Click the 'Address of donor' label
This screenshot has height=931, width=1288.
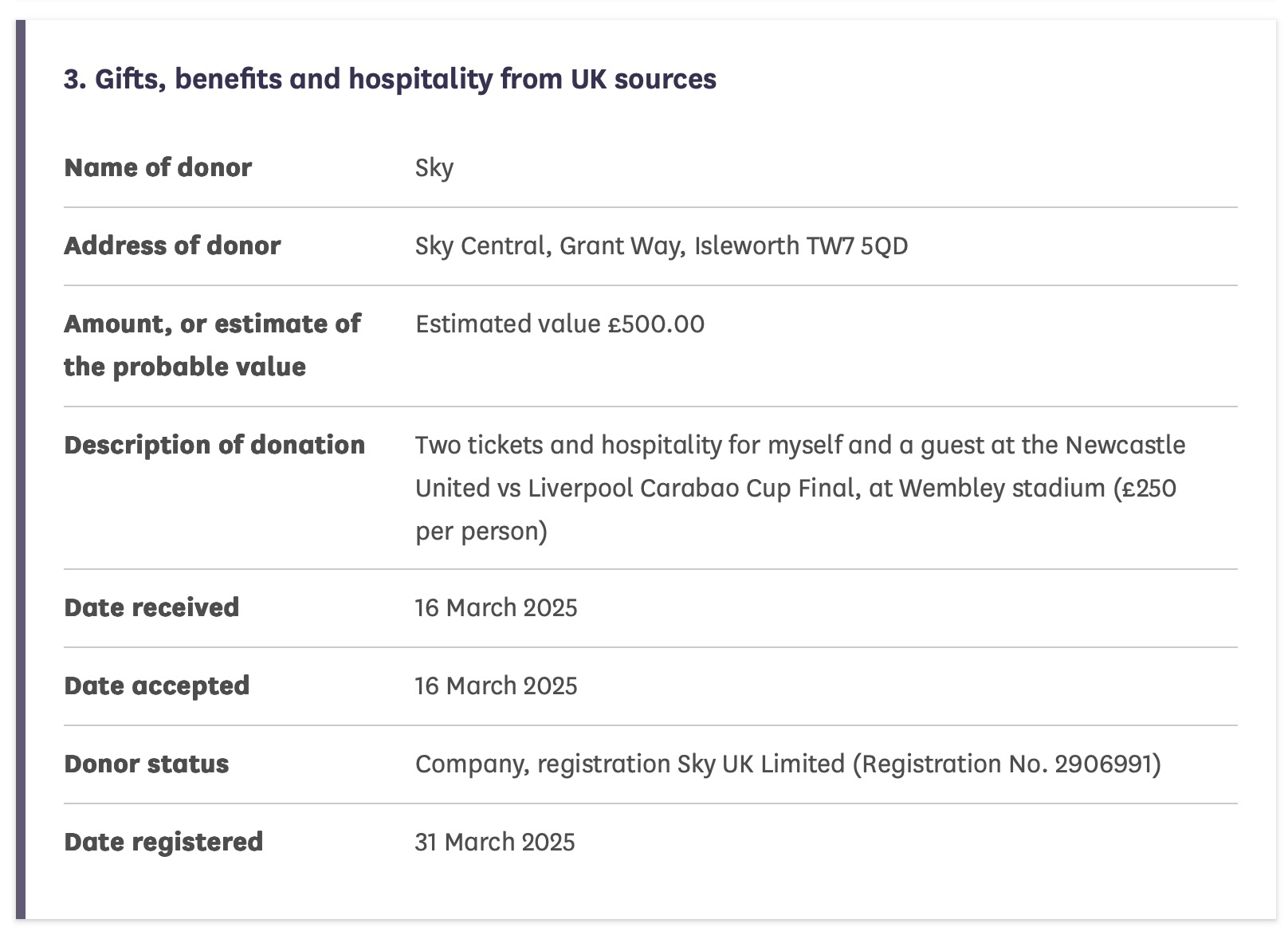pos(172,246)
